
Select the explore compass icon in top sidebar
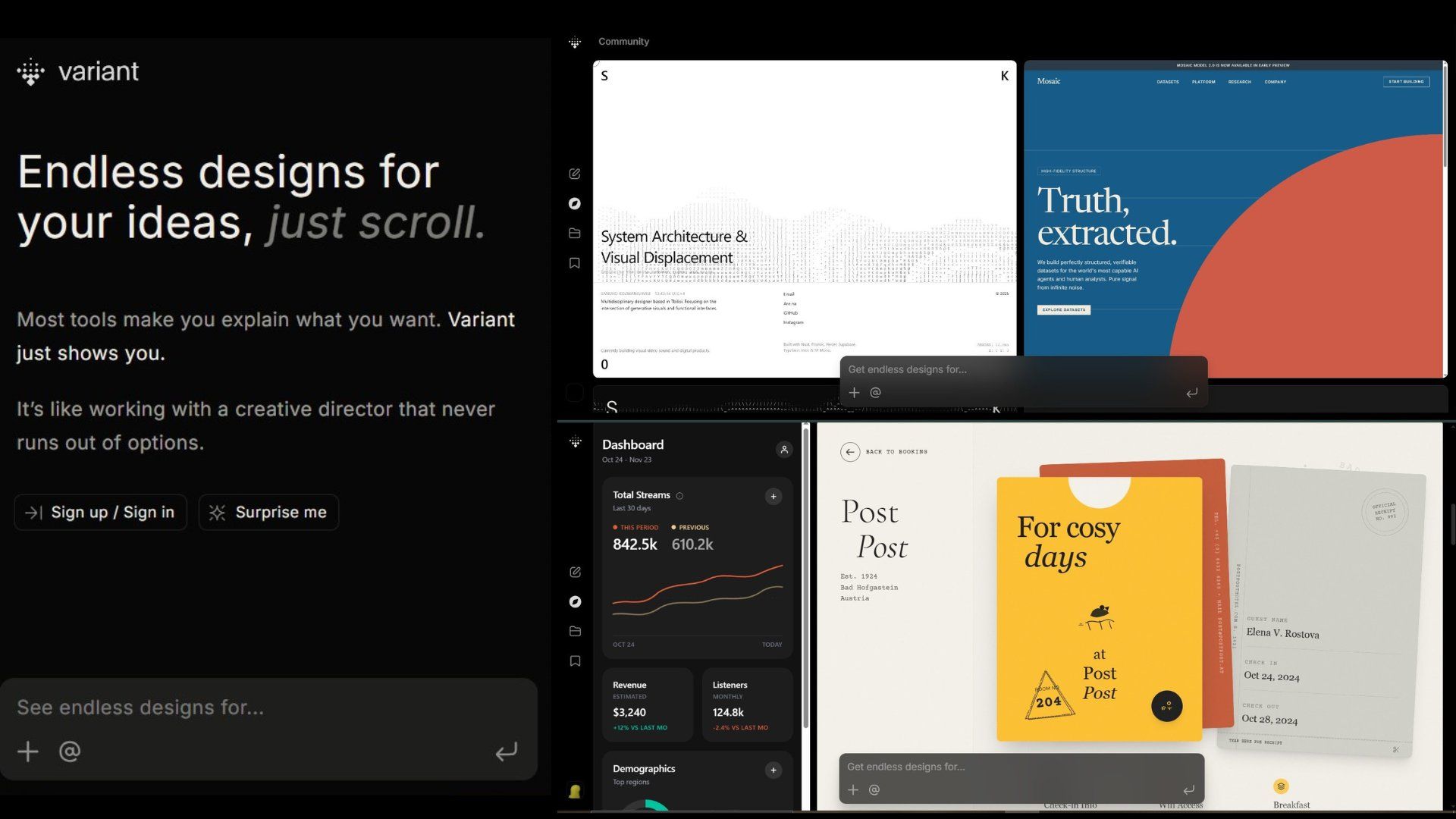575,203
